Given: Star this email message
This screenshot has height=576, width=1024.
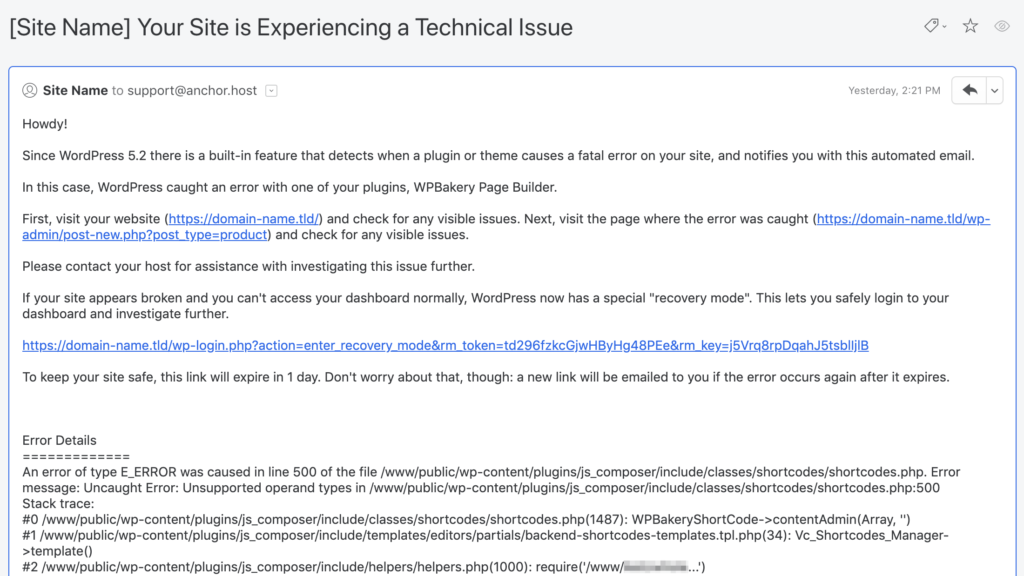Looking at the screenshot, I should coord(970,27).
